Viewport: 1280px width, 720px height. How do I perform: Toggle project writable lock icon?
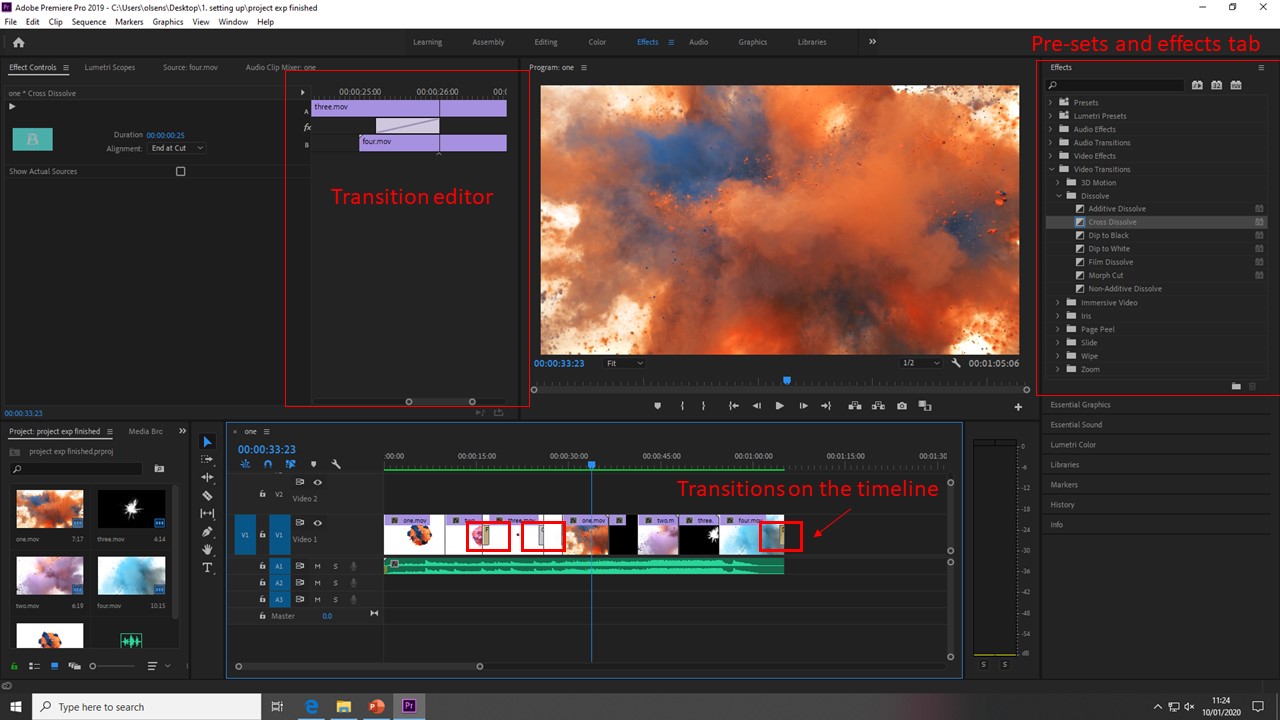[x=14, y=666]
